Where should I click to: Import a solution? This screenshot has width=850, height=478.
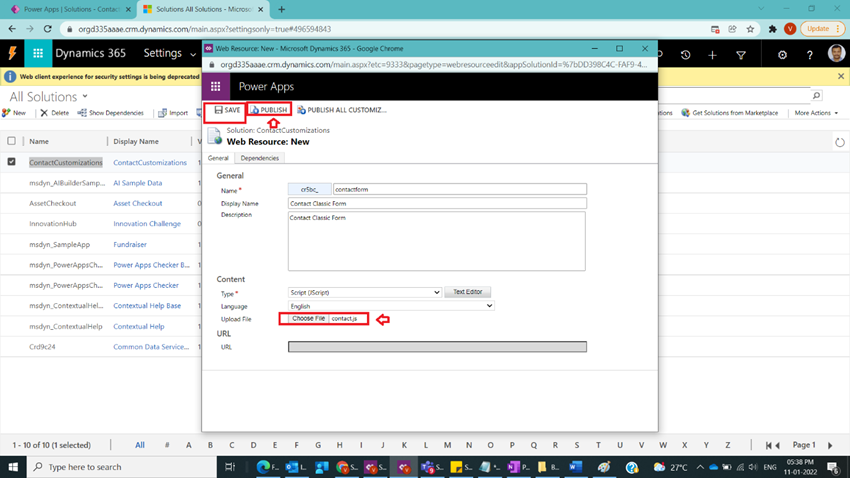click(173, 113)
